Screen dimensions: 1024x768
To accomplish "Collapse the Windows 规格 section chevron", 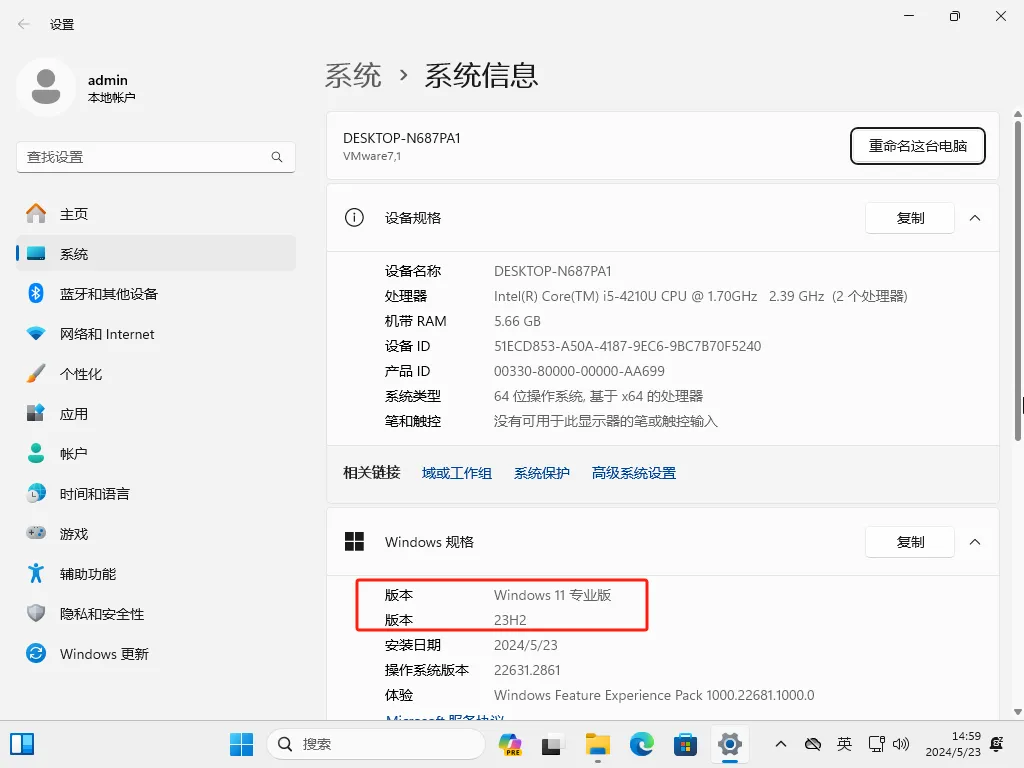I will pos(975,542).
